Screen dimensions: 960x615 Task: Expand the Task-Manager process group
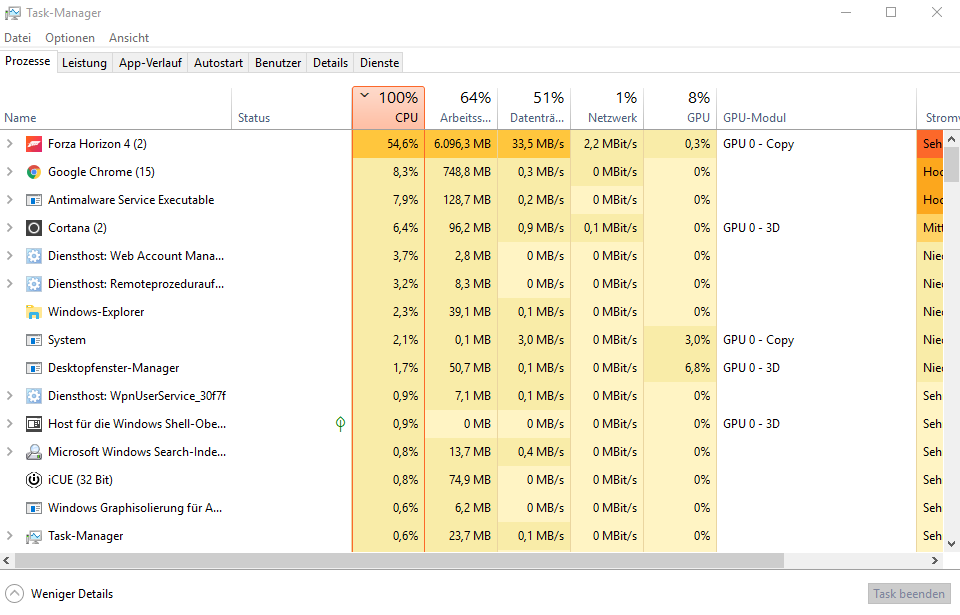pyautogui.click(x=9, y=535)
